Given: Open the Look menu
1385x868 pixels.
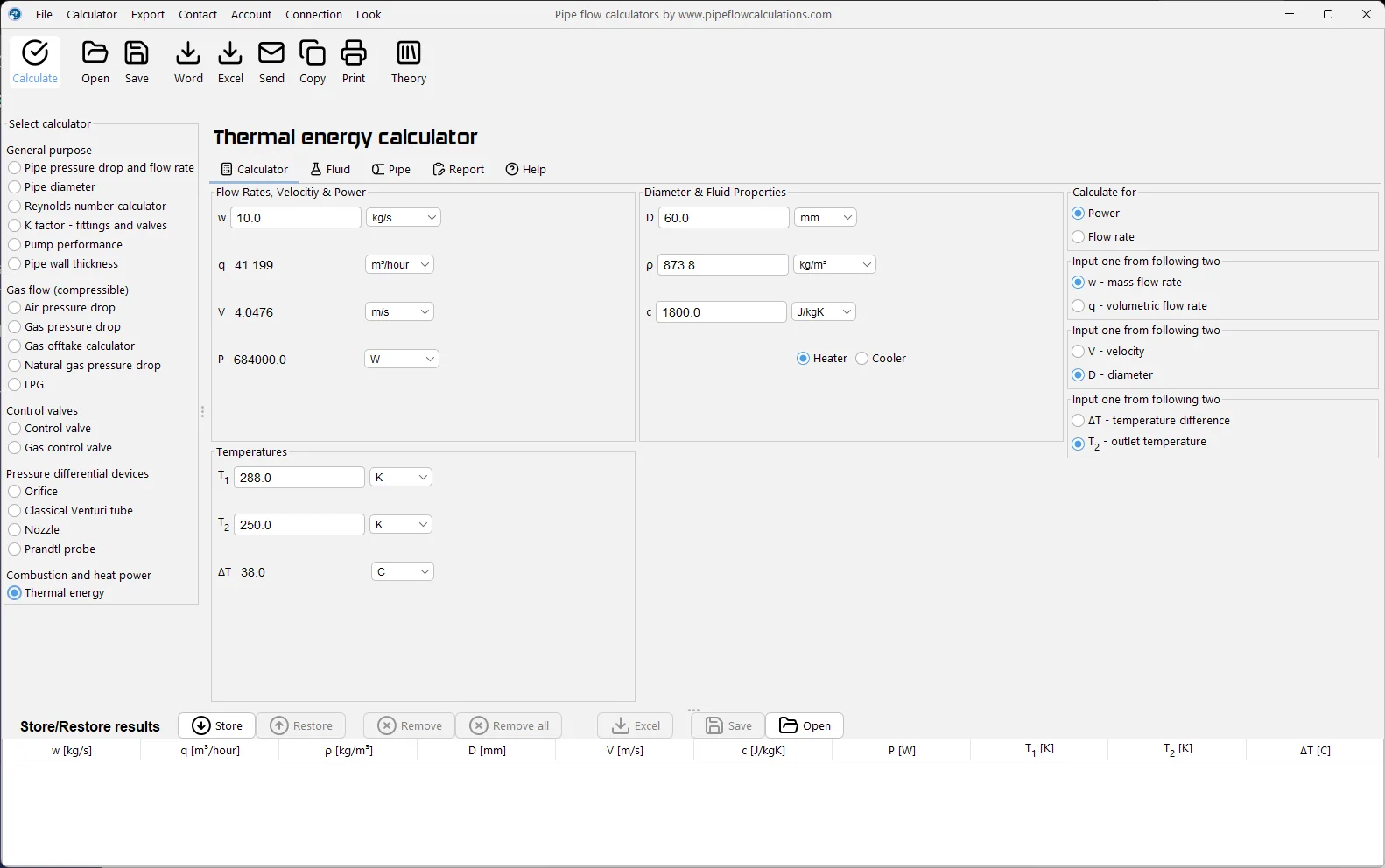Looking at the screenshot, I should (x=369, y=14).
